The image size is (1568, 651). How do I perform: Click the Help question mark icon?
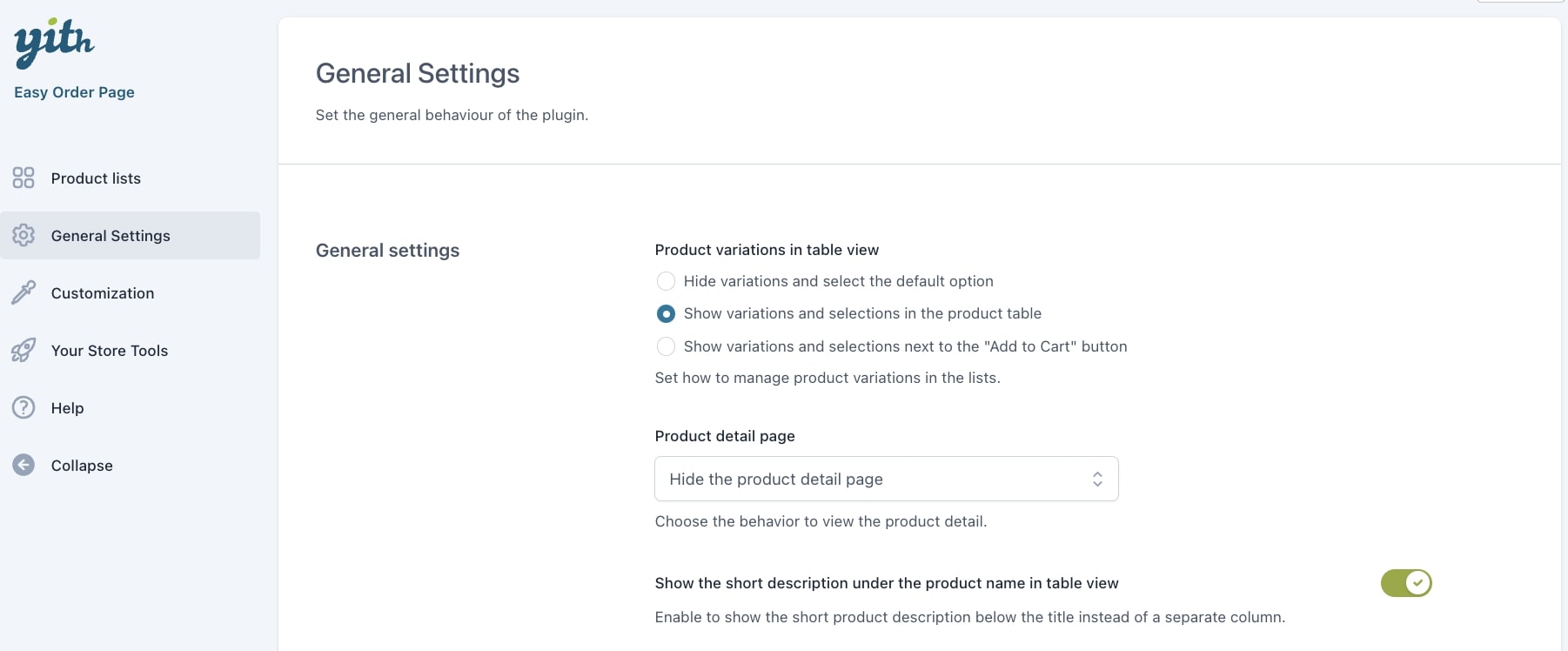pos(23,407)
